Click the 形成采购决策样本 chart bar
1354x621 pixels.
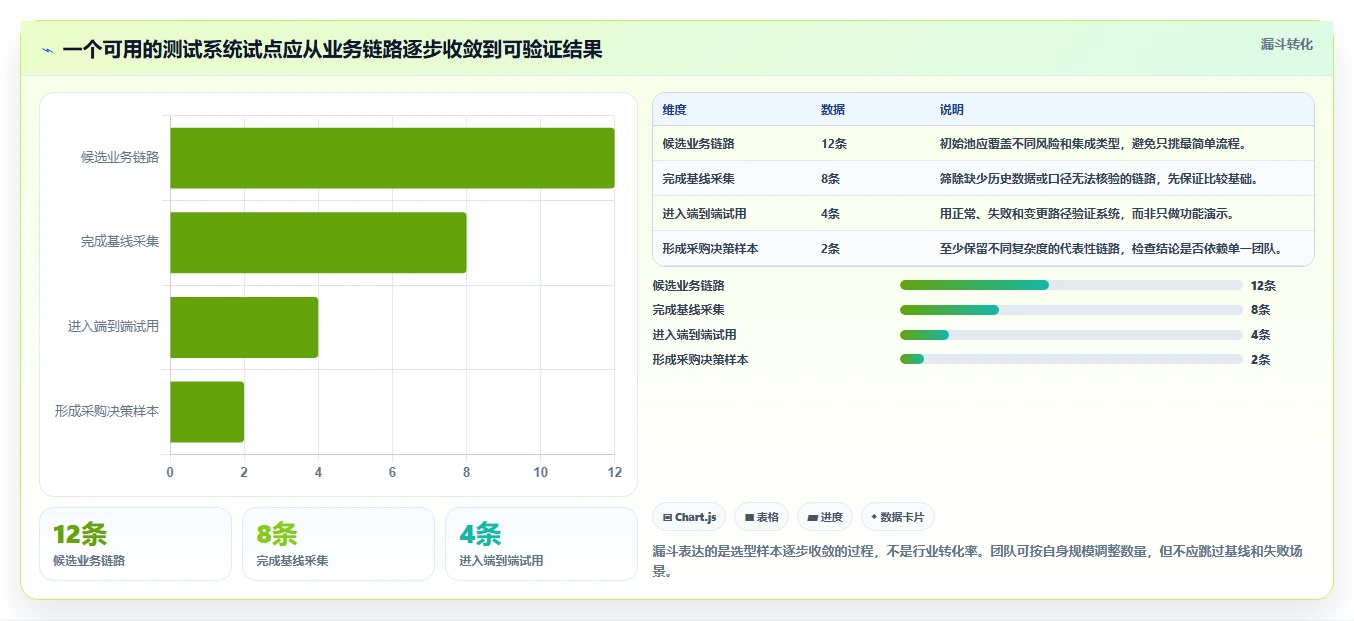207,411
